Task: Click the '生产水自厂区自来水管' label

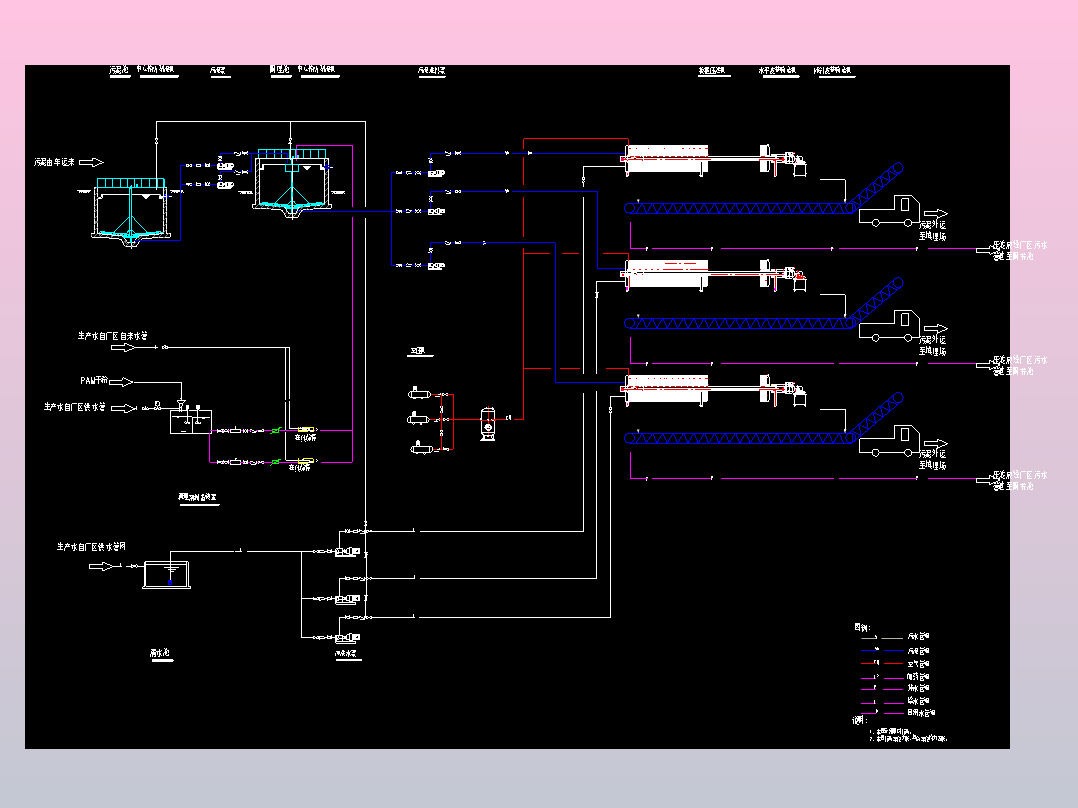Action: coord(112,336)
